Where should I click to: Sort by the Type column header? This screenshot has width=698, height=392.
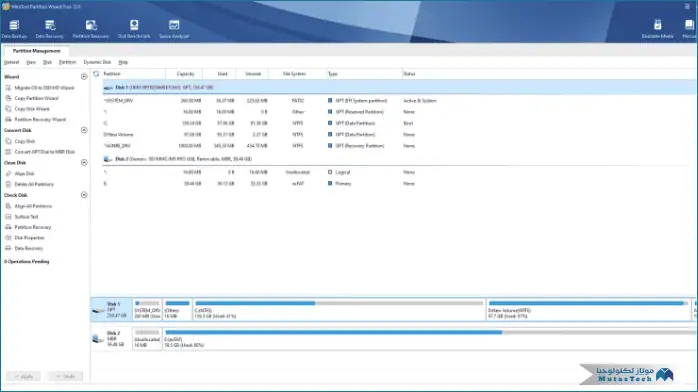(364, 74)
